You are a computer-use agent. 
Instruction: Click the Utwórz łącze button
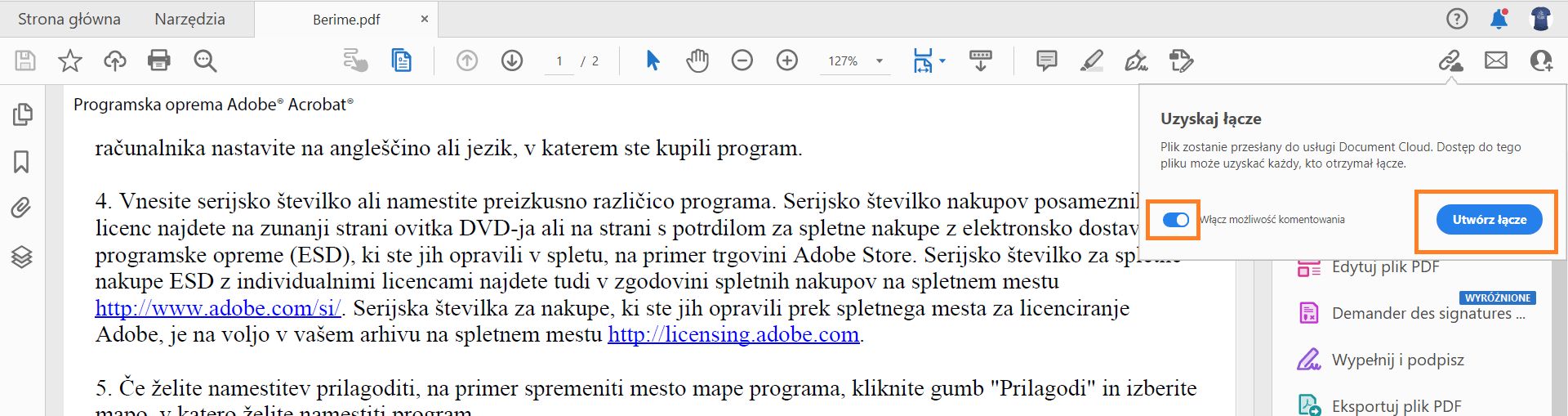pyautogui.click(x=1490, y=220)
